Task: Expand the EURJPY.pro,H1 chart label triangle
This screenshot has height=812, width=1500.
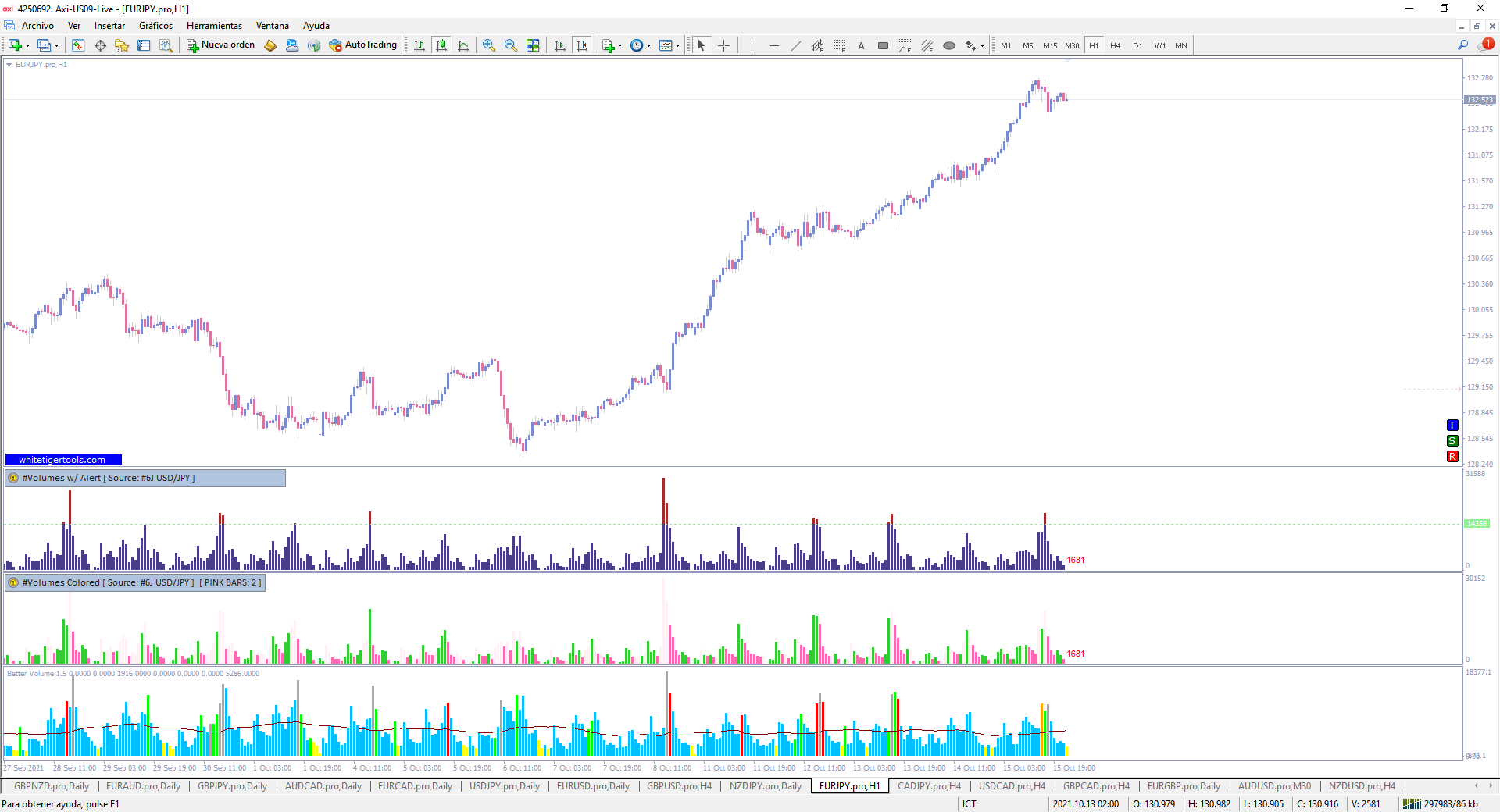Action: pyautogui.click(x=9, y=65)
